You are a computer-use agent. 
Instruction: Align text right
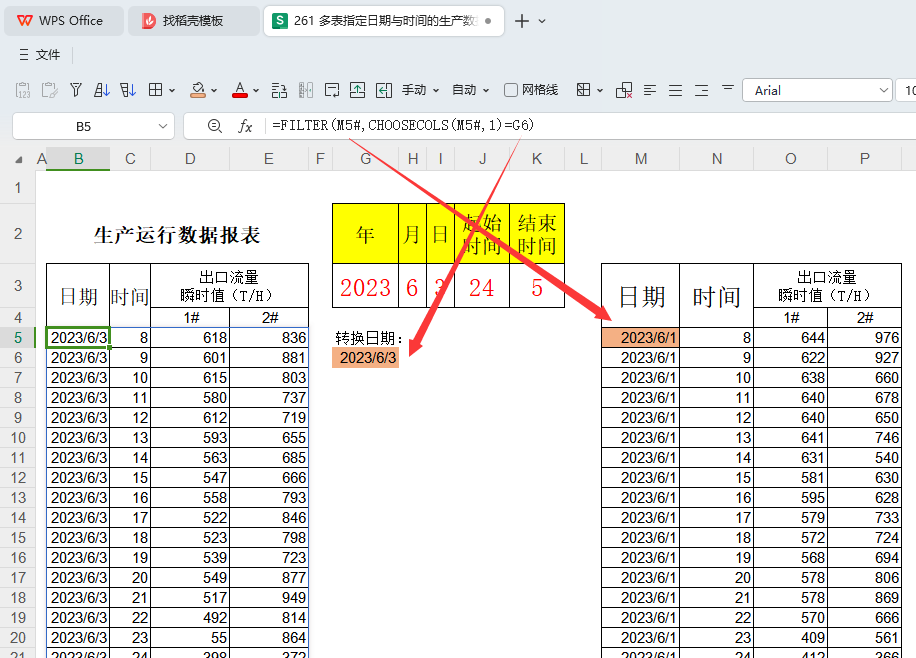tap(702, 90)
